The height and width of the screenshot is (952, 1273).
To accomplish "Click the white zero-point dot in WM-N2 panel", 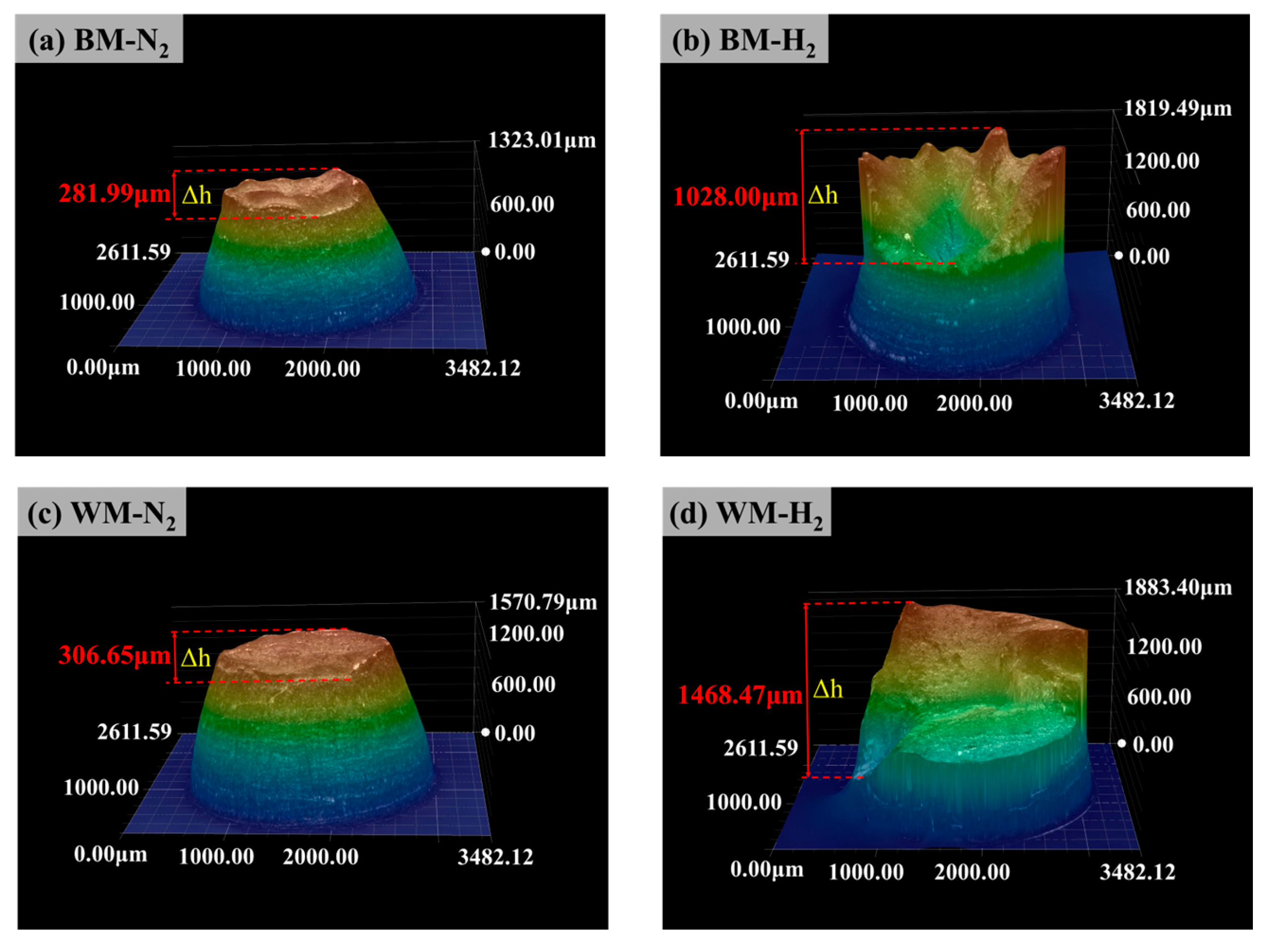I will point(485,732).
